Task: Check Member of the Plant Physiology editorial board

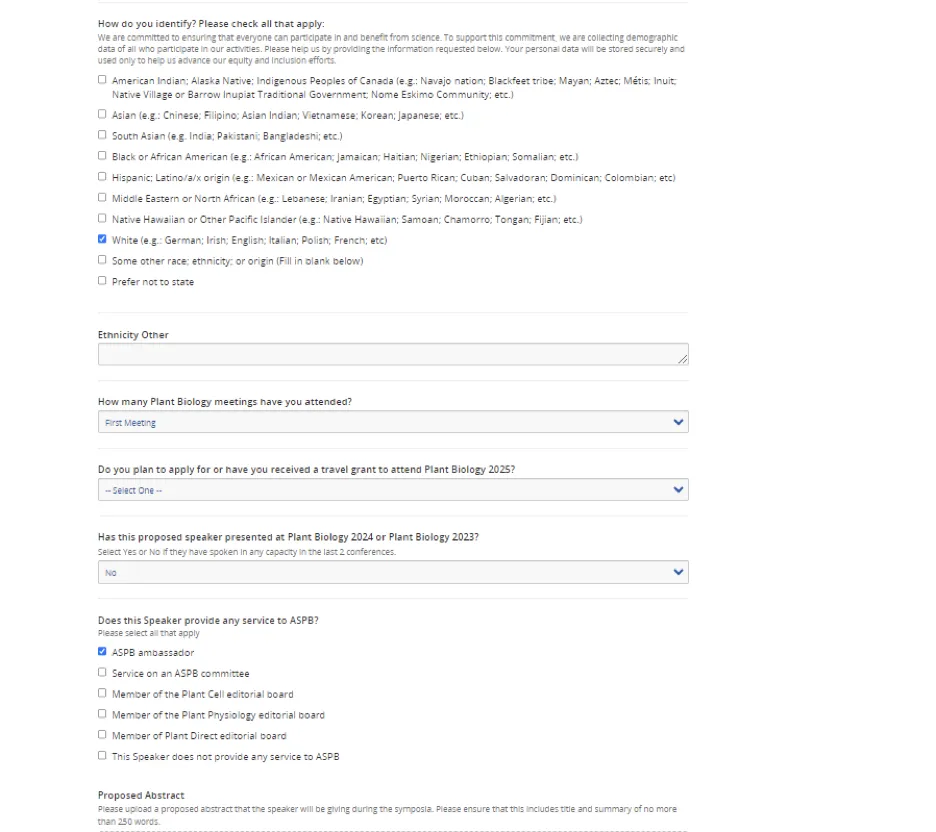Action: (102, 714)
